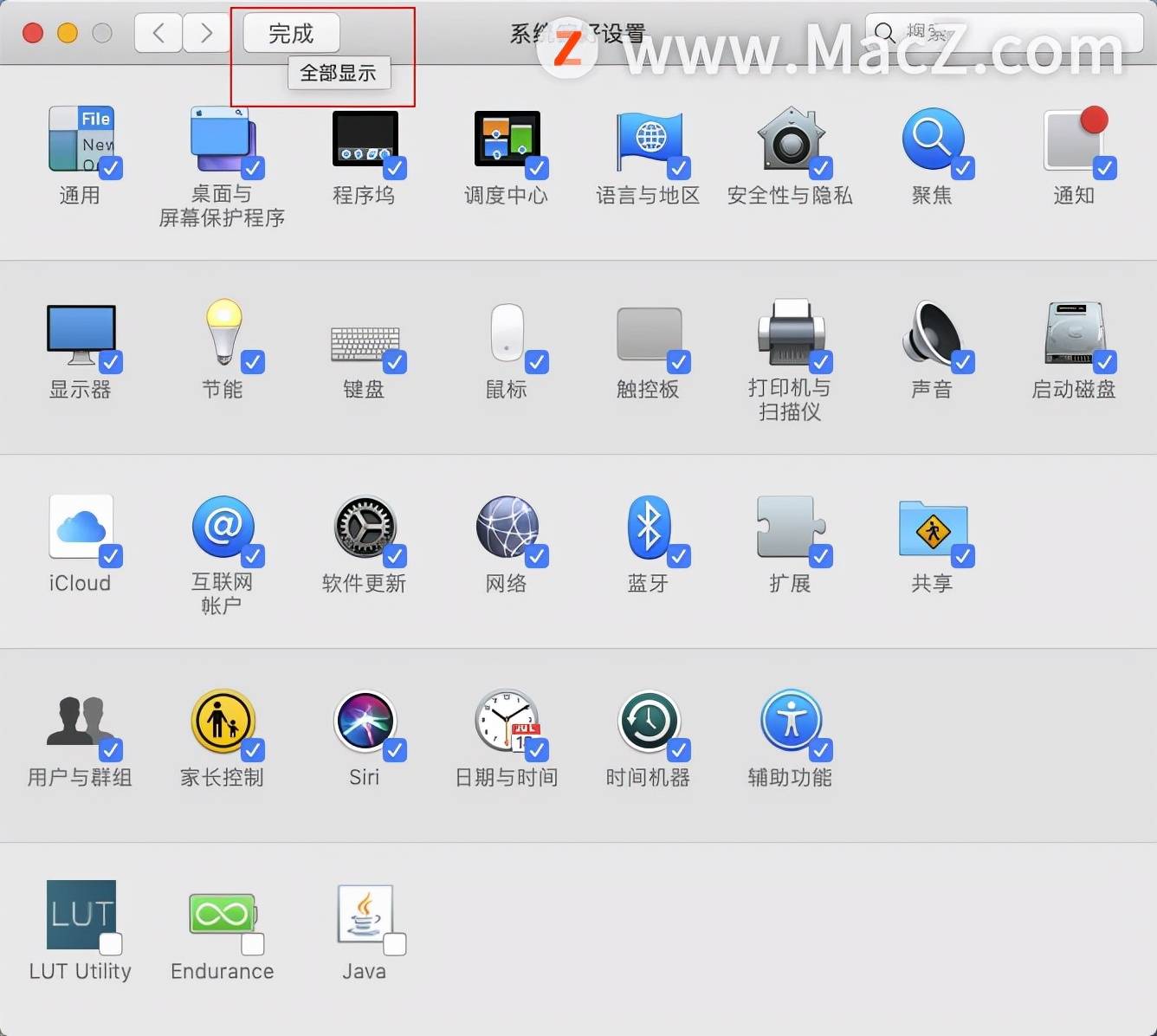
Task: Open Desktop & Screen Saver (桌面与屏幕保护程序) pane
Action: (223, 139)
